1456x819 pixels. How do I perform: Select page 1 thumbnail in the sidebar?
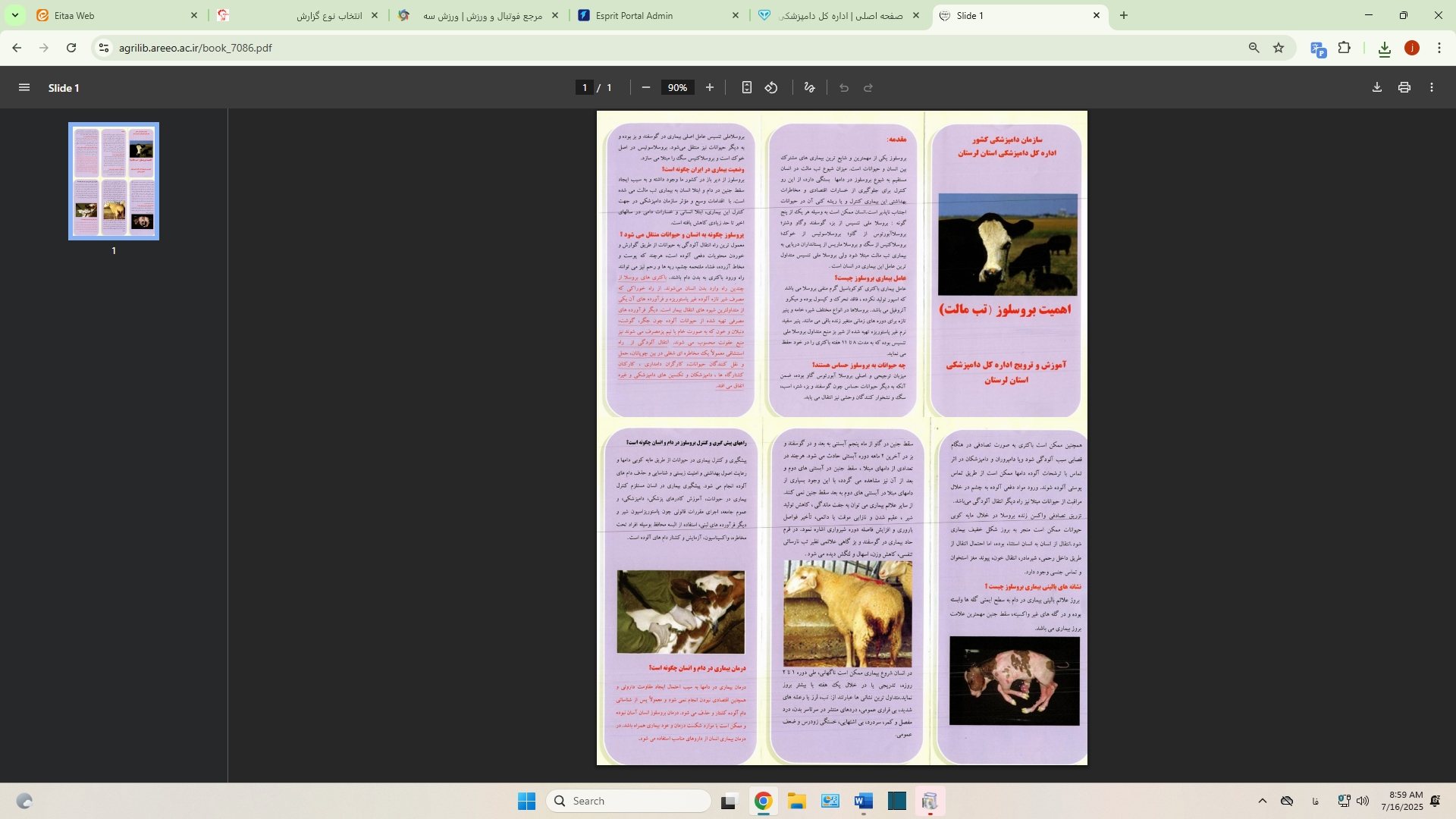coord(114,181)
